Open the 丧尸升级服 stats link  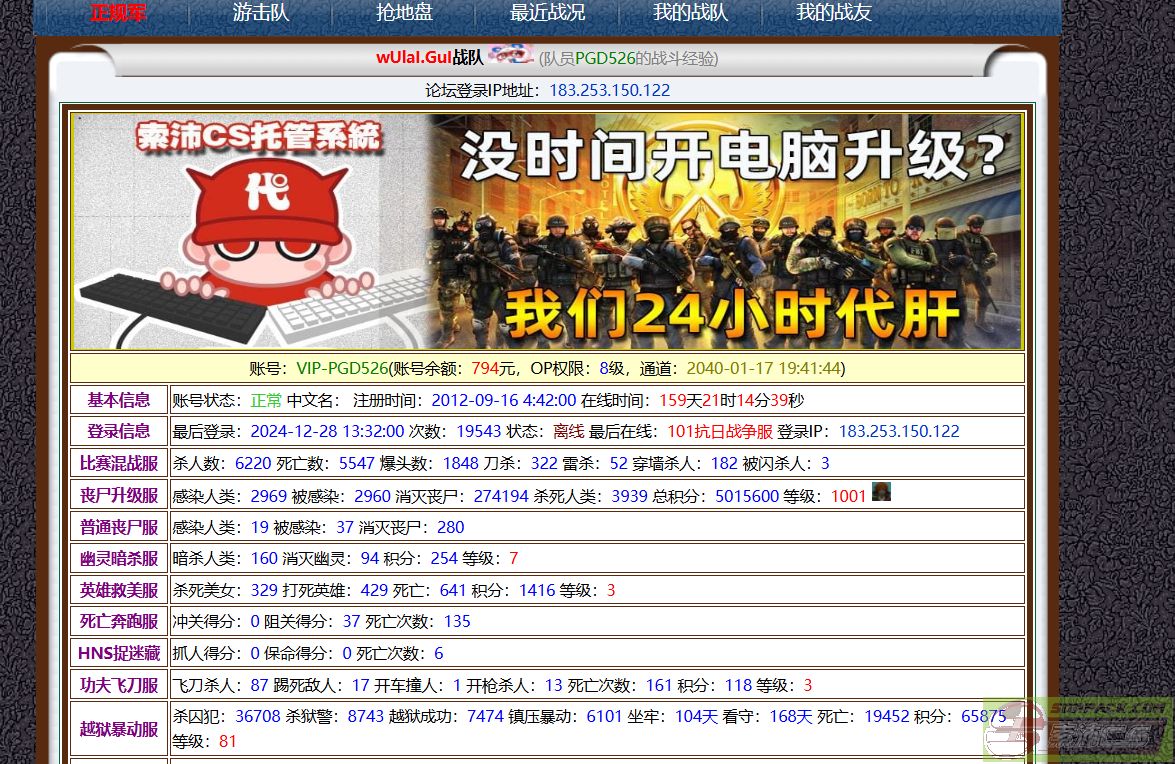tap(119, 495)
